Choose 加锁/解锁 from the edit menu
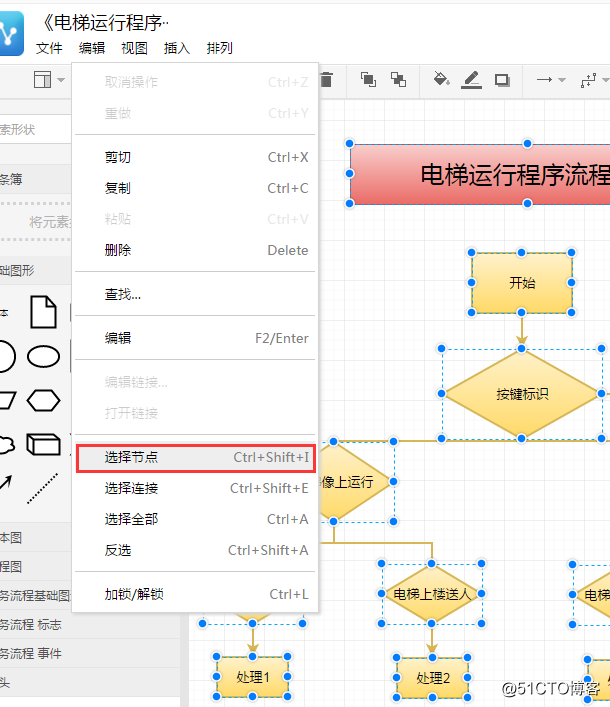This screenshot has width=610, height=707. (195, 594)
